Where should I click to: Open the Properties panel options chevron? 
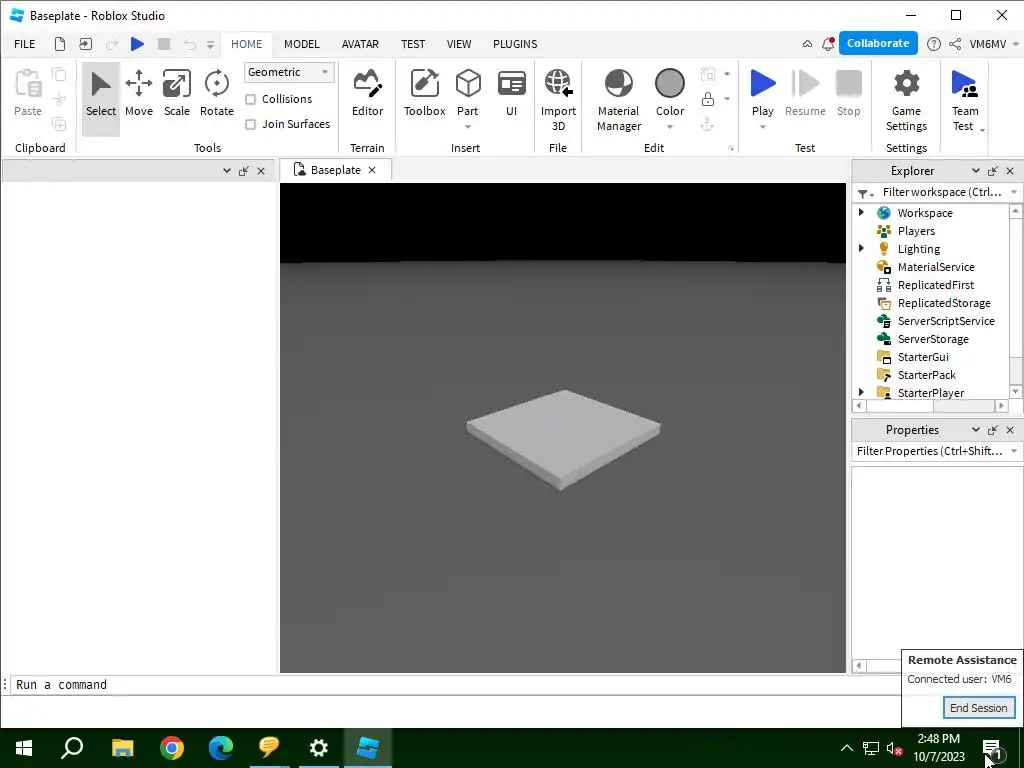coord(976,430)
